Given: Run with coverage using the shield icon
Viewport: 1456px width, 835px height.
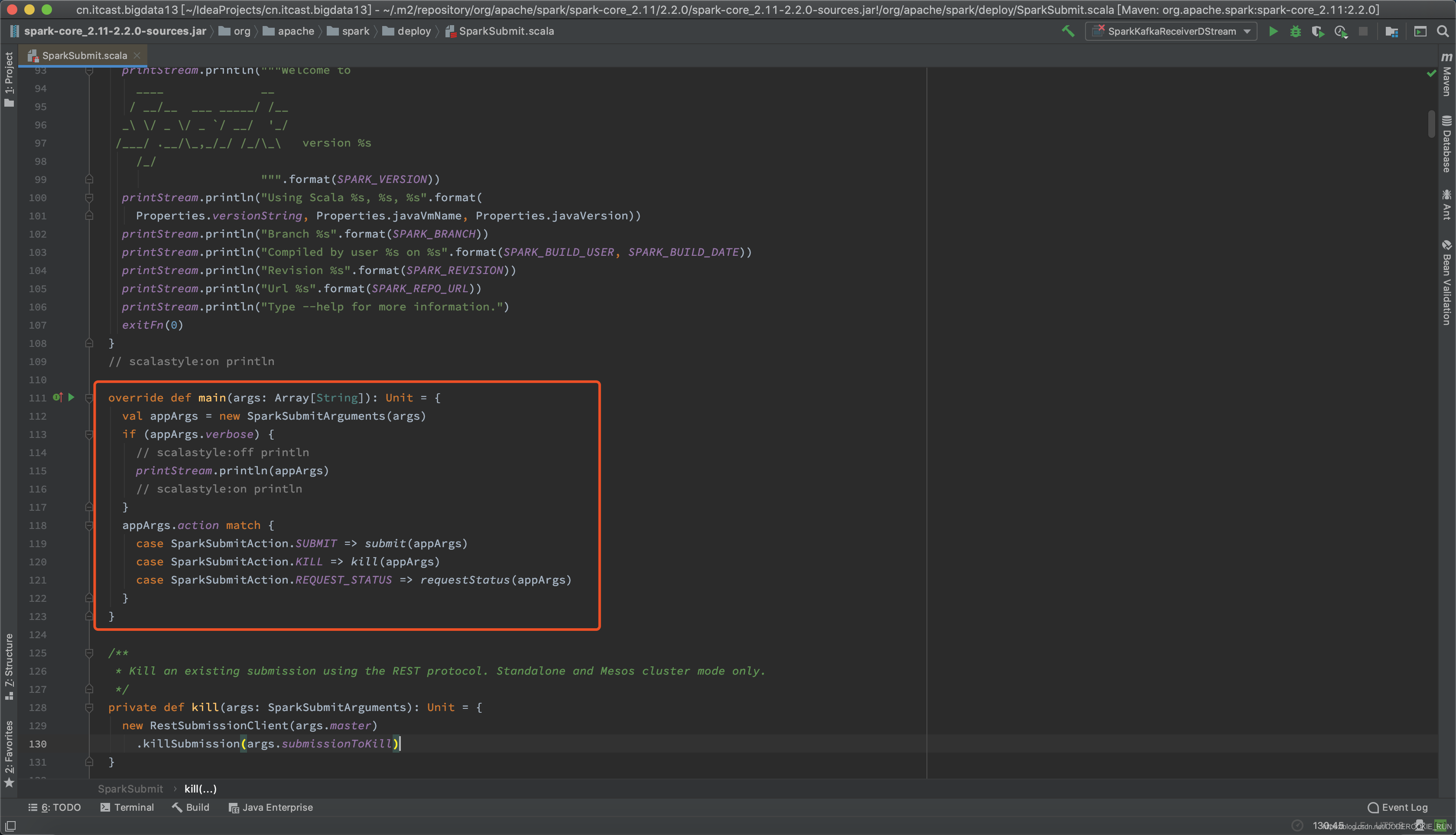Looking at the screenshot, I should point(1318,31).
